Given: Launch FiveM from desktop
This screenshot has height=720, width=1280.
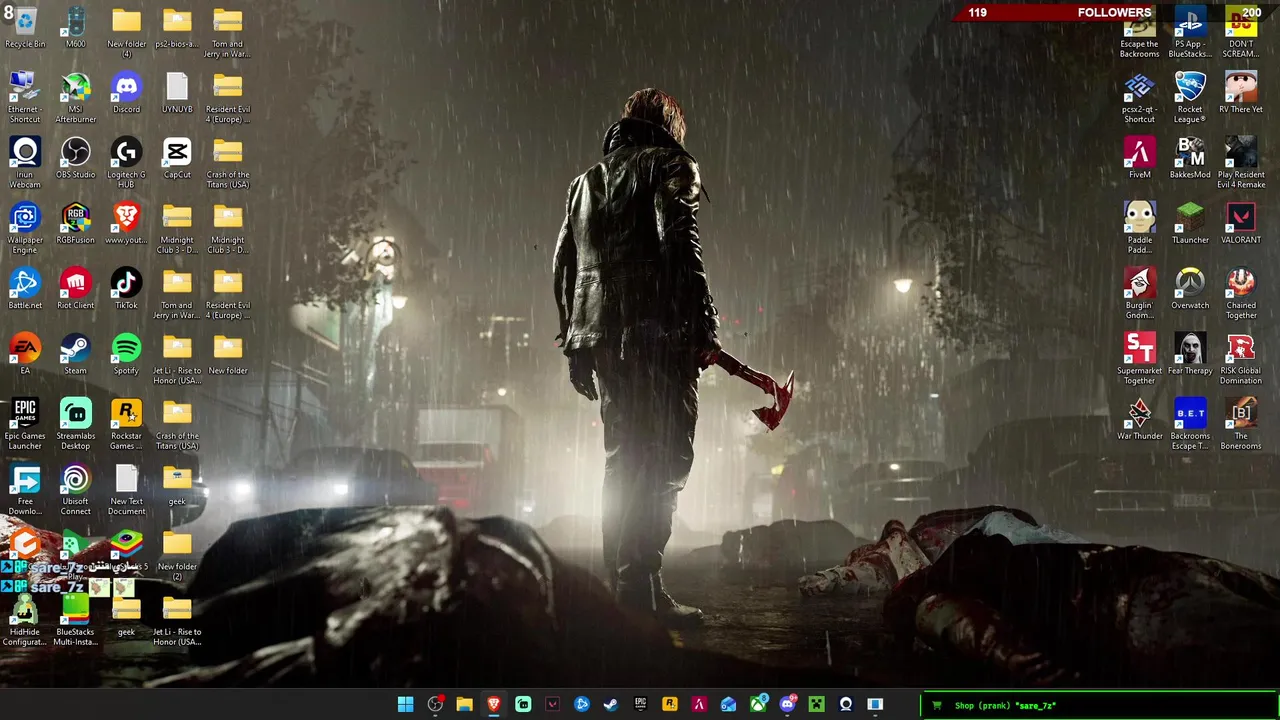Looking at the screenshot, I should pos(1139,158).
